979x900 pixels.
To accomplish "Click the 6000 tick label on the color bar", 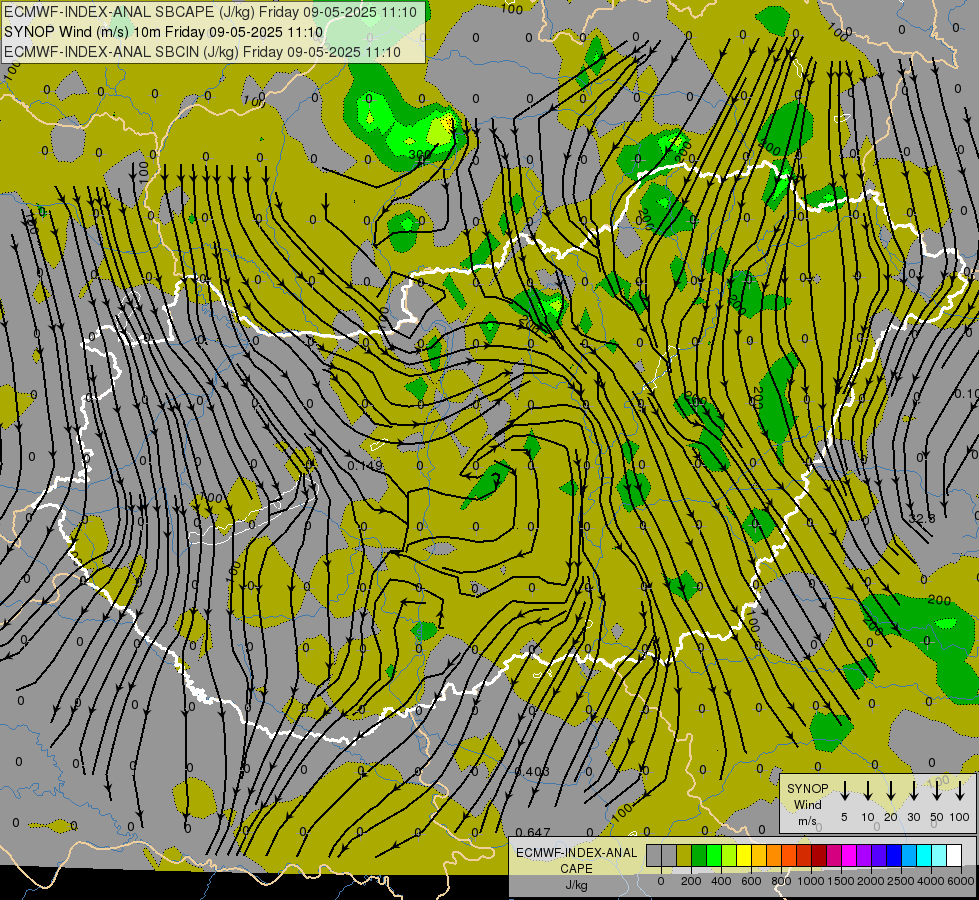I will point(961,881).
